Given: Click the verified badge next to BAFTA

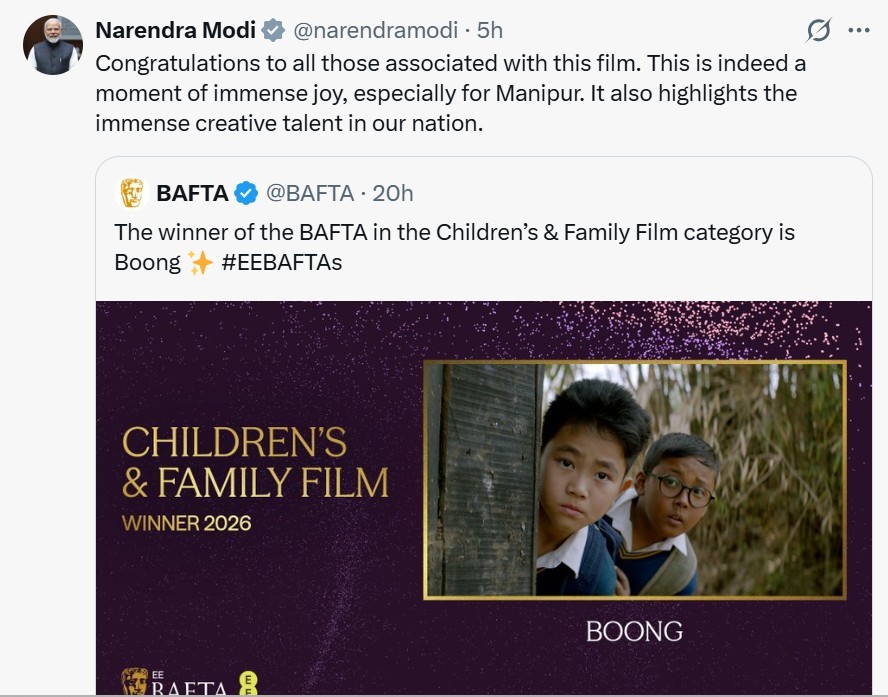Looking at the screenshot, I should [246, 192].
